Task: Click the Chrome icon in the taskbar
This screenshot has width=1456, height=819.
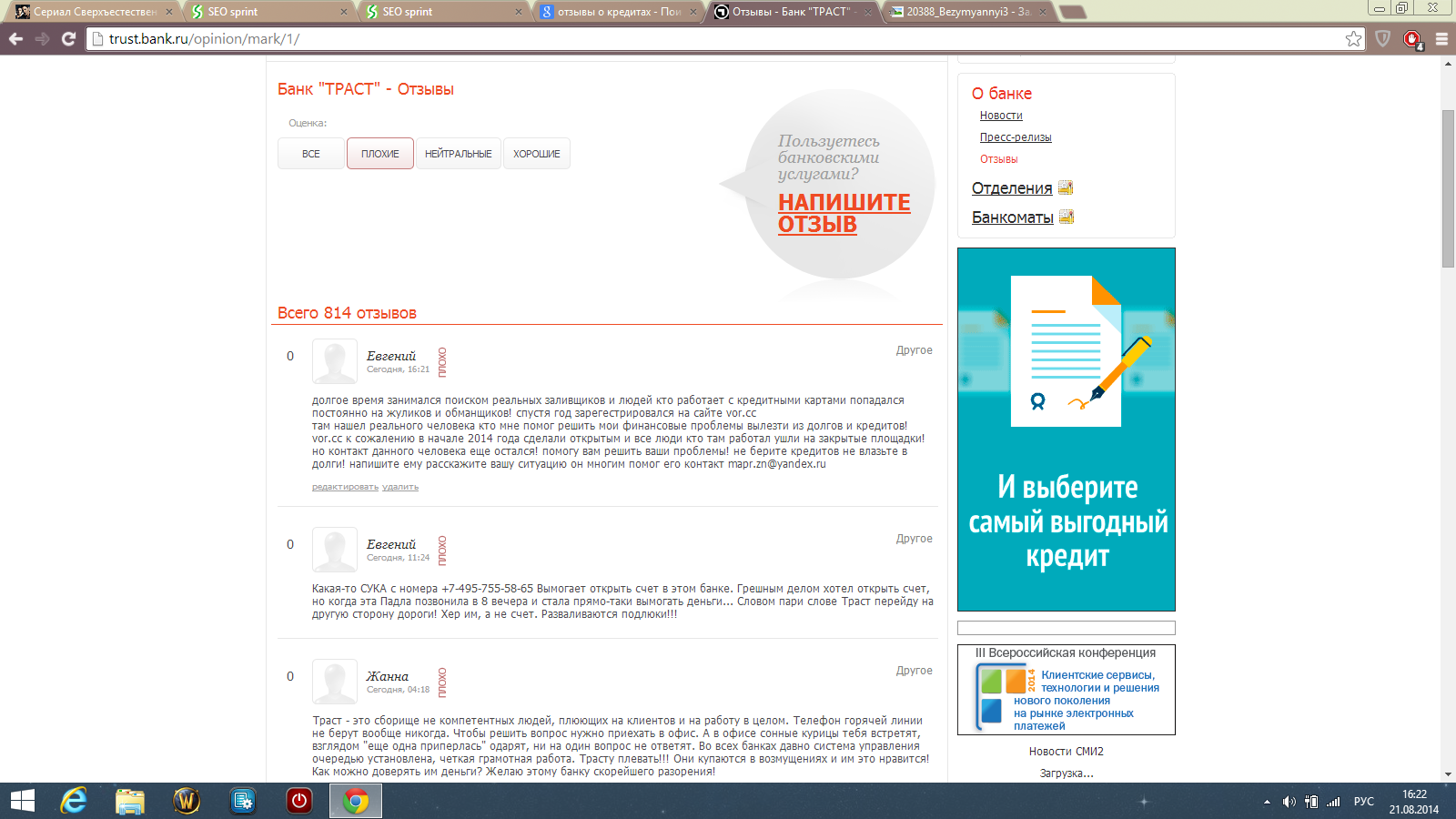Action: click(356, 801)
